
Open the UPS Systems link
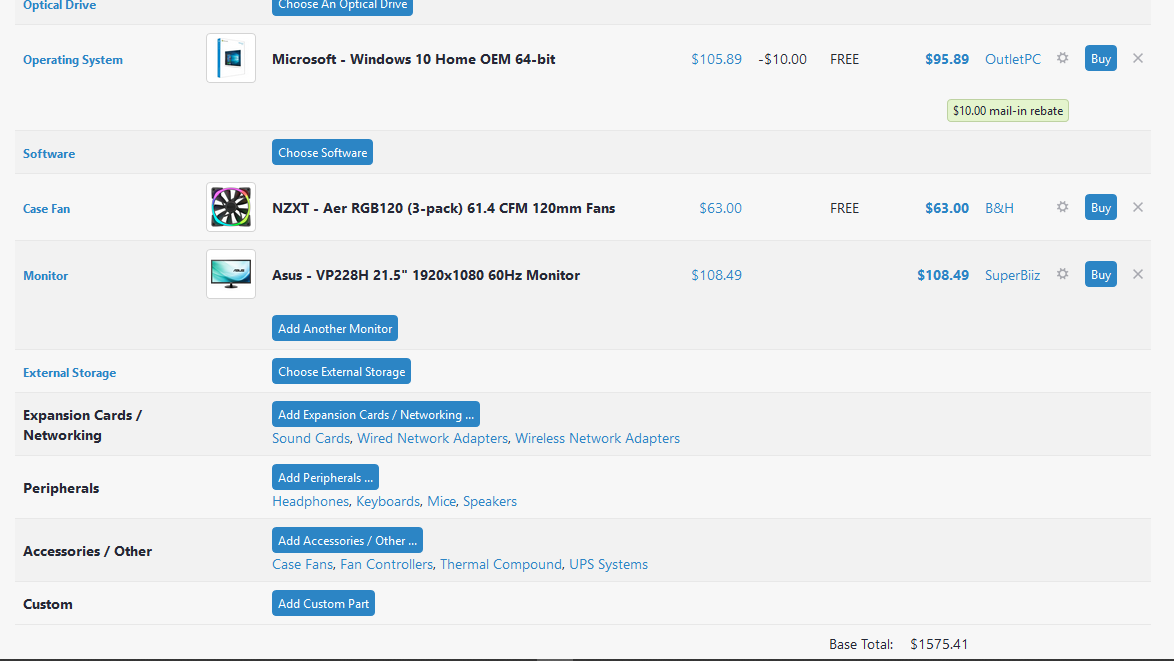(608, 564)
